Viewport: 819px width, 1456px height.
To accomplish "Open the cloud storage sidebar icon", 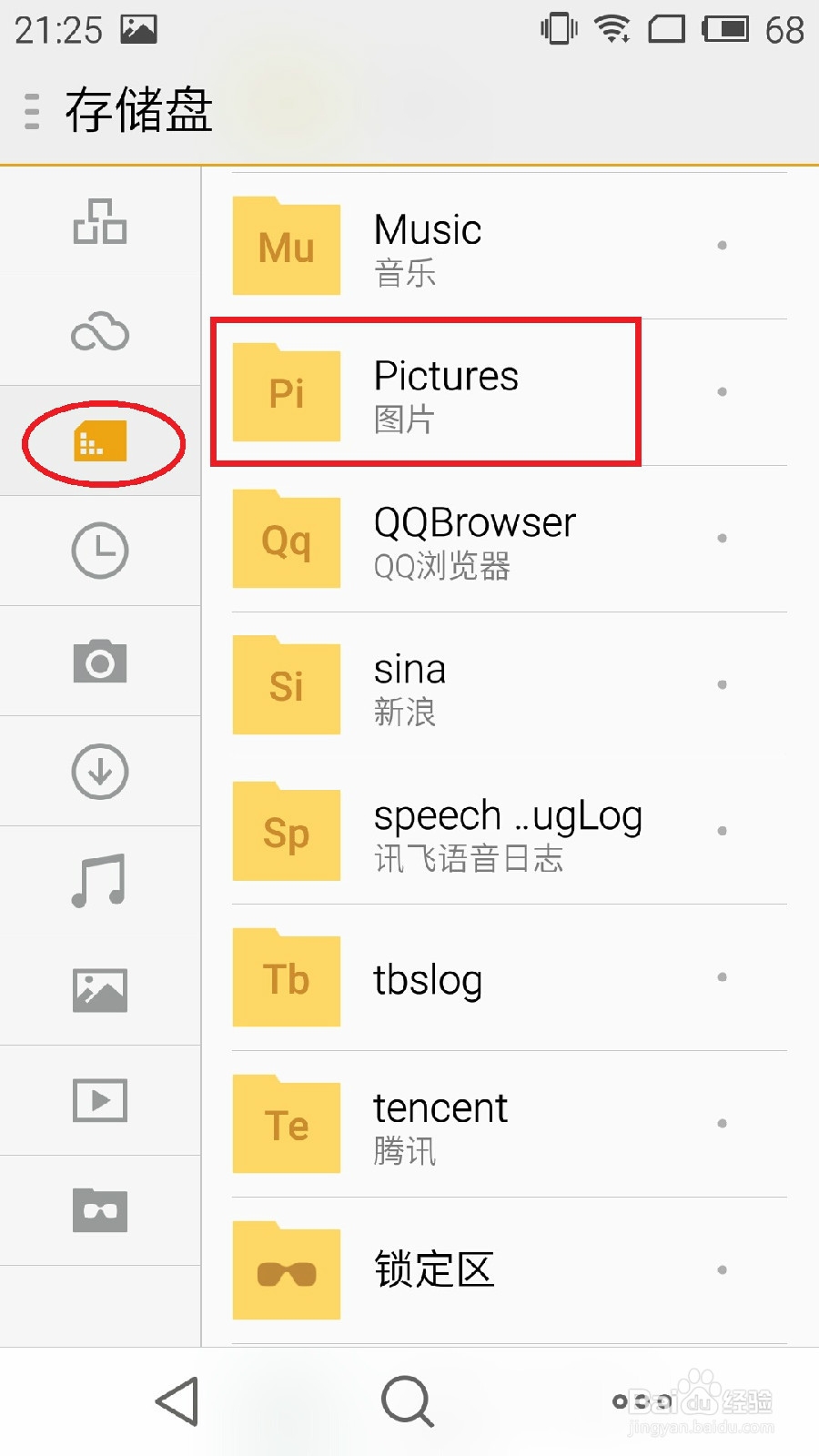I will [100, 332].
